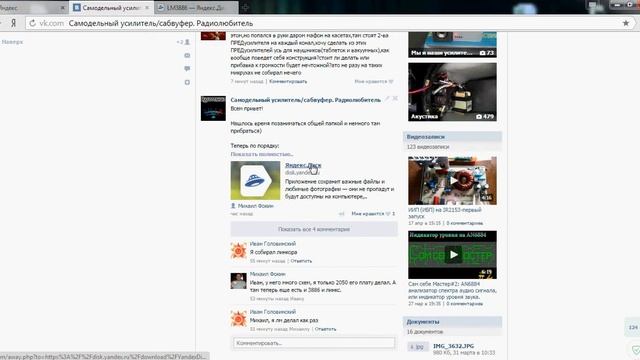Viewport: 640px width, 360px height.
Task: Open the "Акустика" album with 479 photos
Action: click(x=452, y=92)
